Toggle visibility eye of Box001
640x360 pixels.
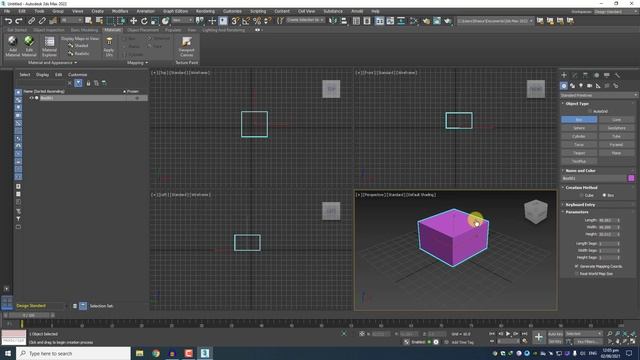click(31, 98)
